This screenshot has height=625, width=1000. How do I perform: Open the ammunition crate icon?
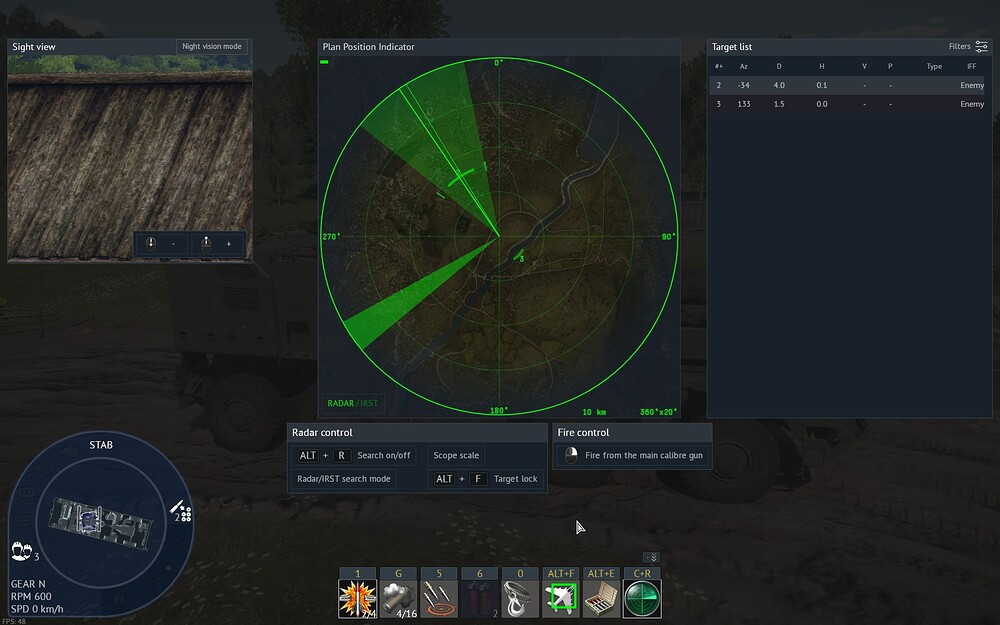pyautogui.click(x=602, y=599)
